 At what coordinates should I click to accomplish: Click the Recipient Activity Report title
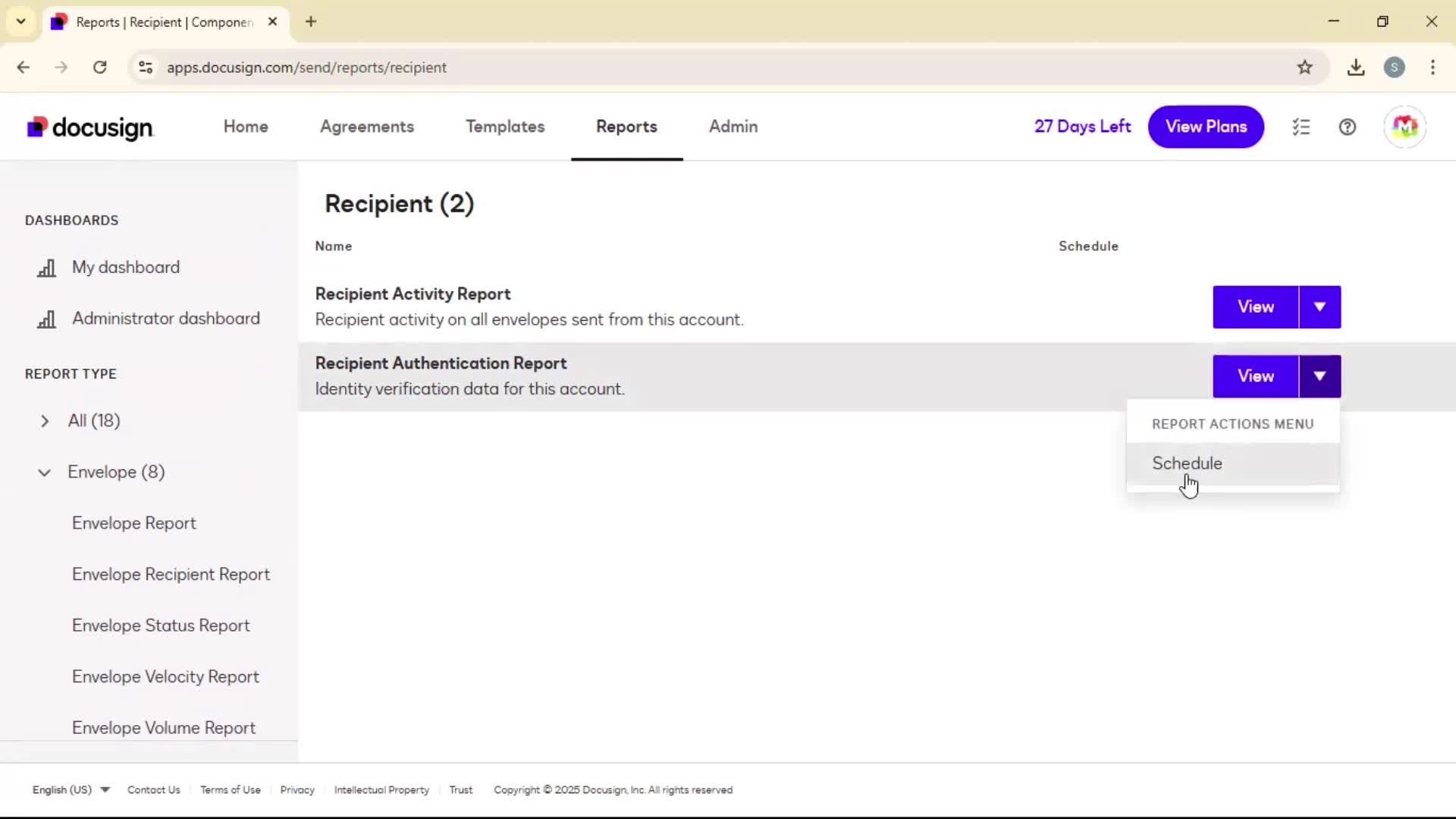click(x=413, y=294)
